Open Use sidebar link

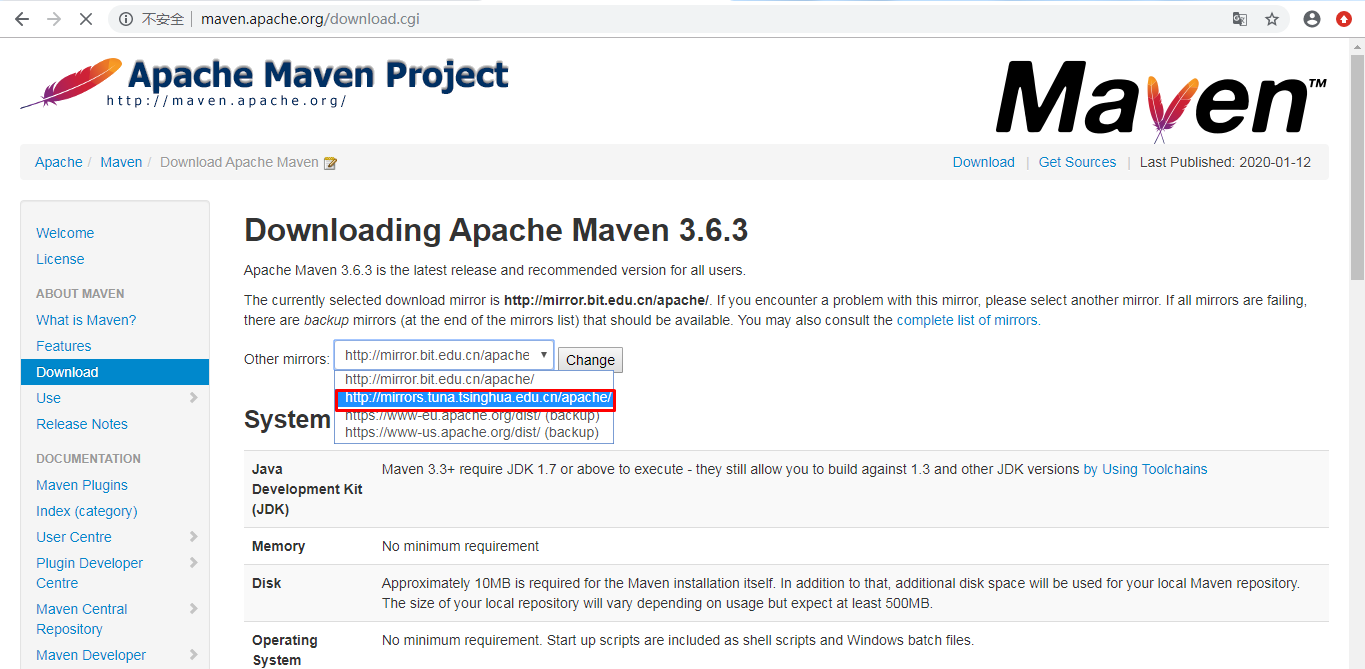(48, 398)
